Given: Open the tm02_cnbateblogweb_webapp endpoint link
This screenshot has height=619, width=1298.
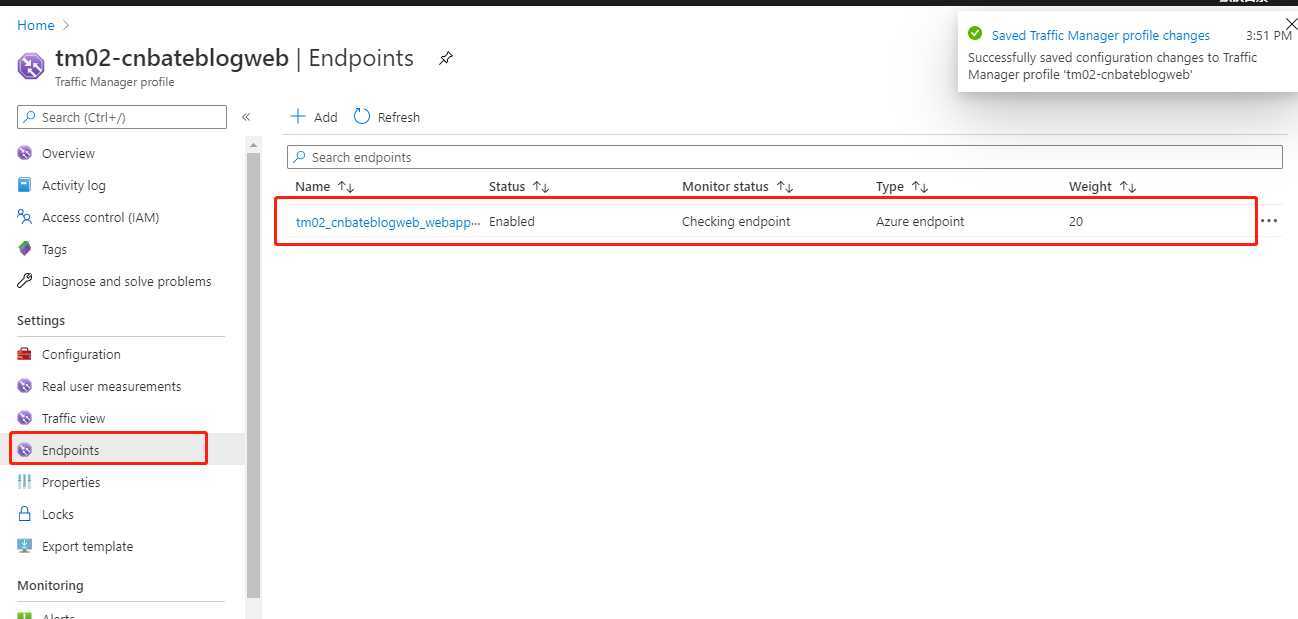Looking at the screenshot, I should coord(388,222).
